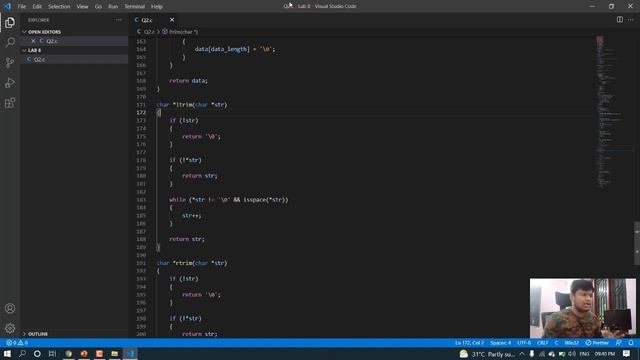Viewport: 640px width, 360px height.
Task: Select Q2.c file under LAB 8
Action: click(74, 59)
